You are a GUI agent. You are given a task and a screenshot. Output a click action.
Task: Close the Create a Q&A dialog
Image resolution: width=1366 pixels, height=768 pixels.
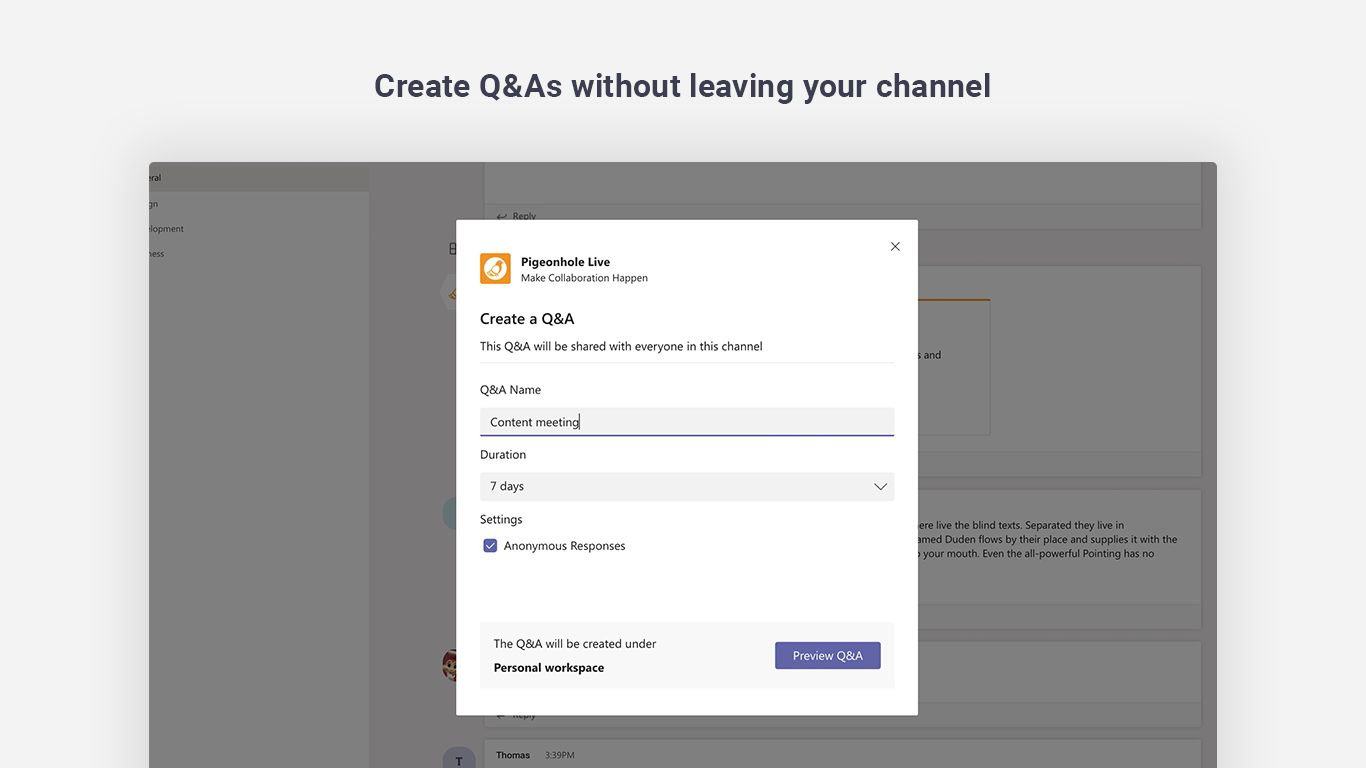tap(895, 247)
